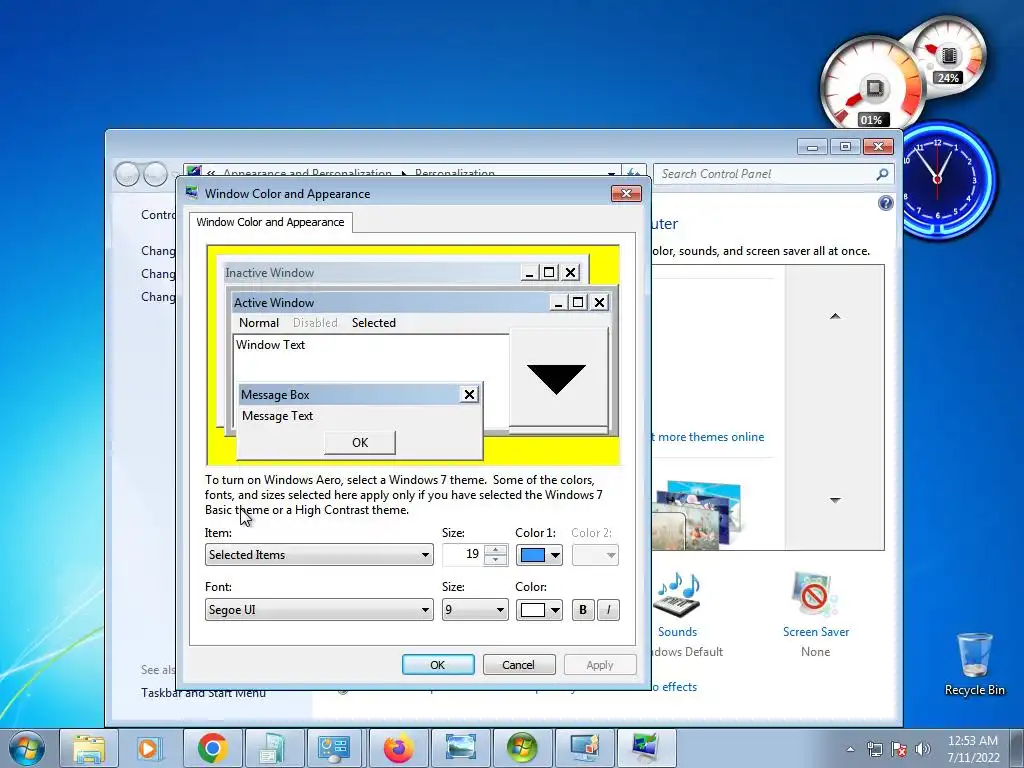Click Inactive Window title bar in preview
Viewport: 1024px width, 768px height.
click(x=372, y=273)
